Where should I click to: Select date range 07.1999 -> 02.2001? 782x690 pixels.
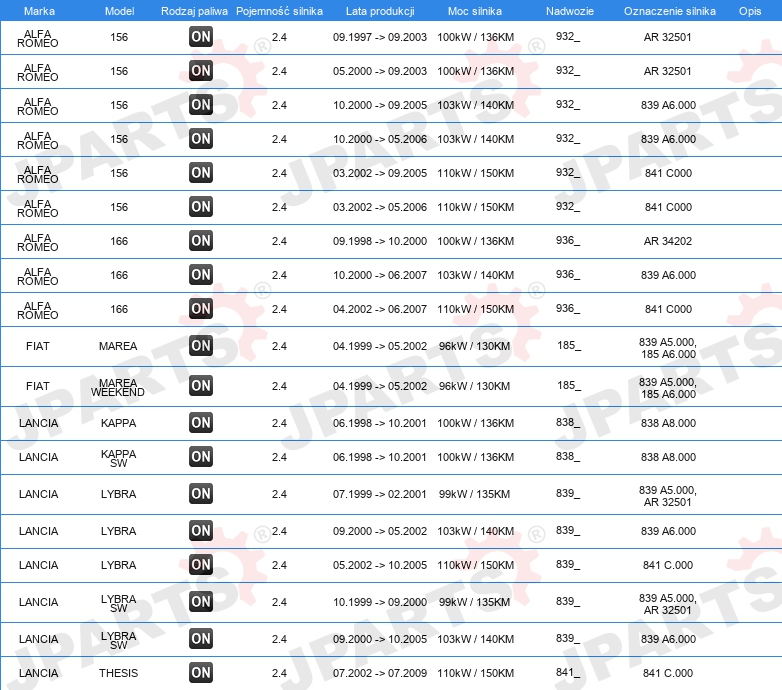point(380,495)
